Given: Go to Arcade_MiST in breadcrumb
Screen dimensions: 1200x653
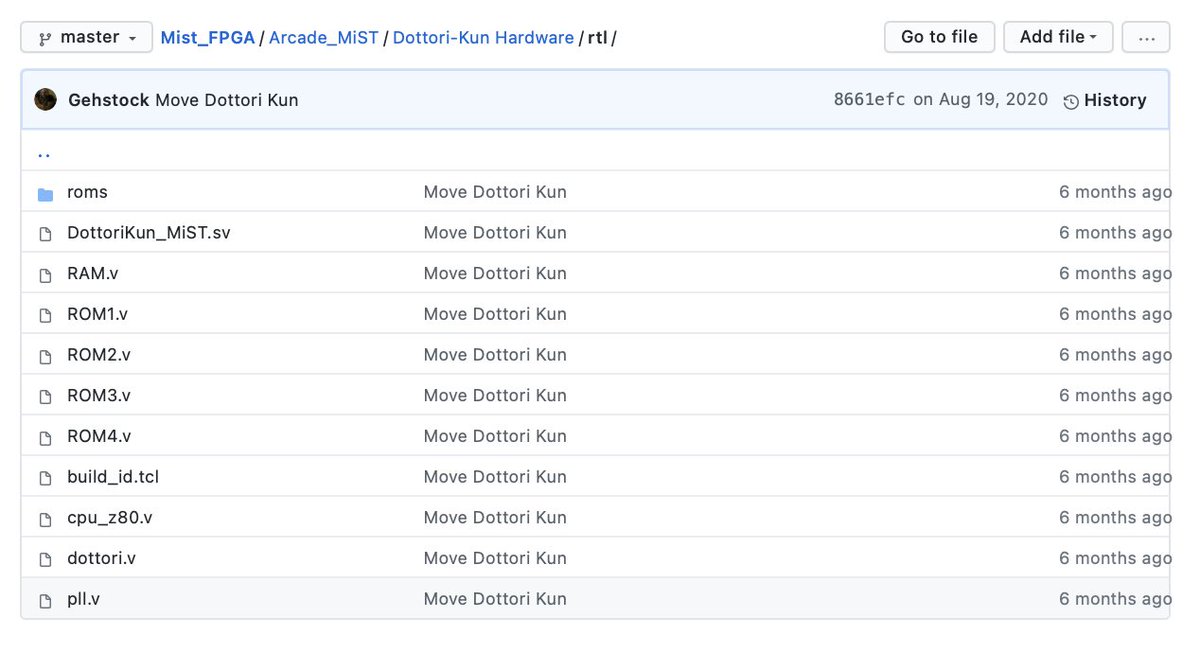Looking at the screenshot, I should pos(324,38).
